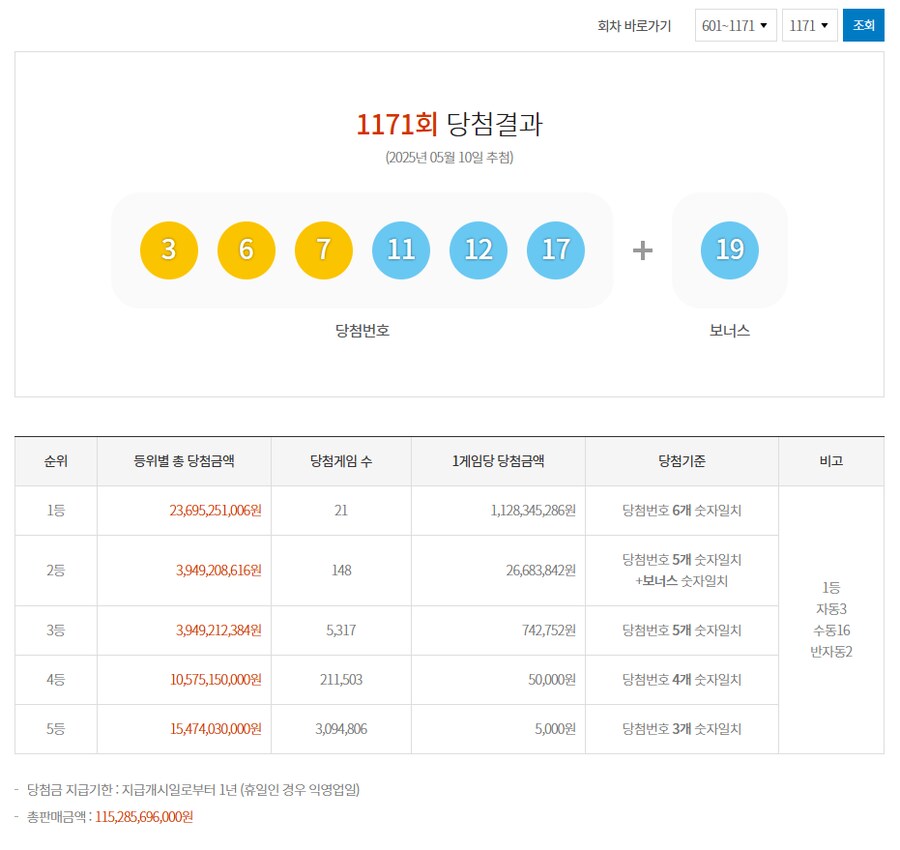Click the 당첨기준 column header
The height and width of the screenshot is (850, 900).
682,461
